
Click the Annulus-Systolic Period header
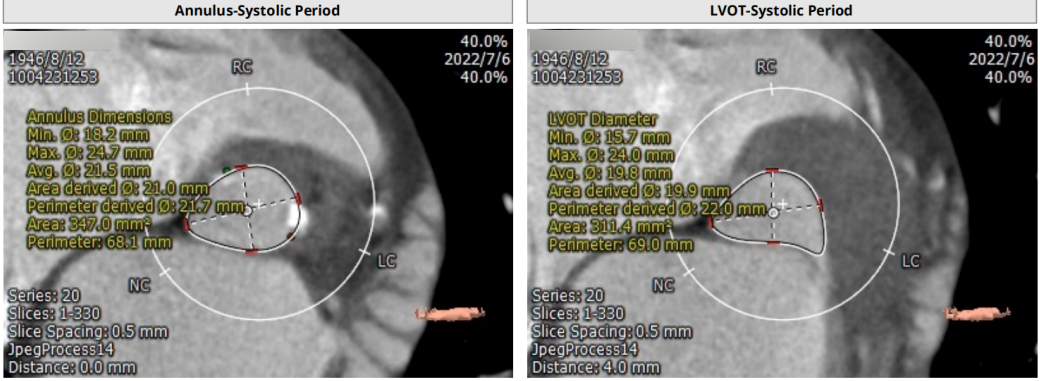[x=256, y=11]
